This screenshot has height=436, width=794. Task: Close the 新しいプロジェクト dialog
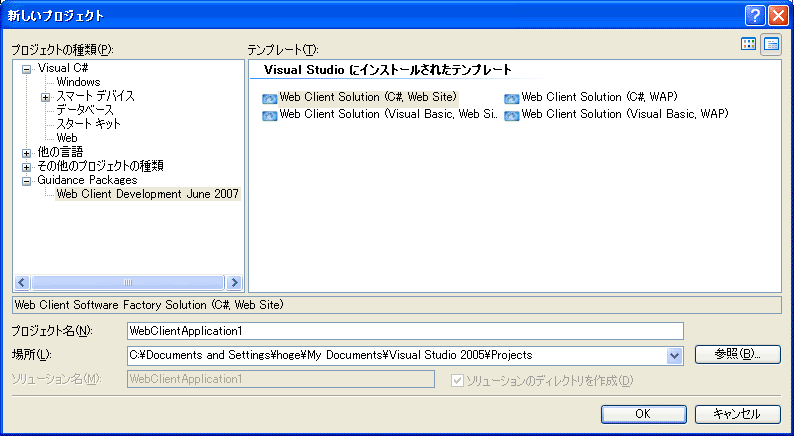pos(778,16)
